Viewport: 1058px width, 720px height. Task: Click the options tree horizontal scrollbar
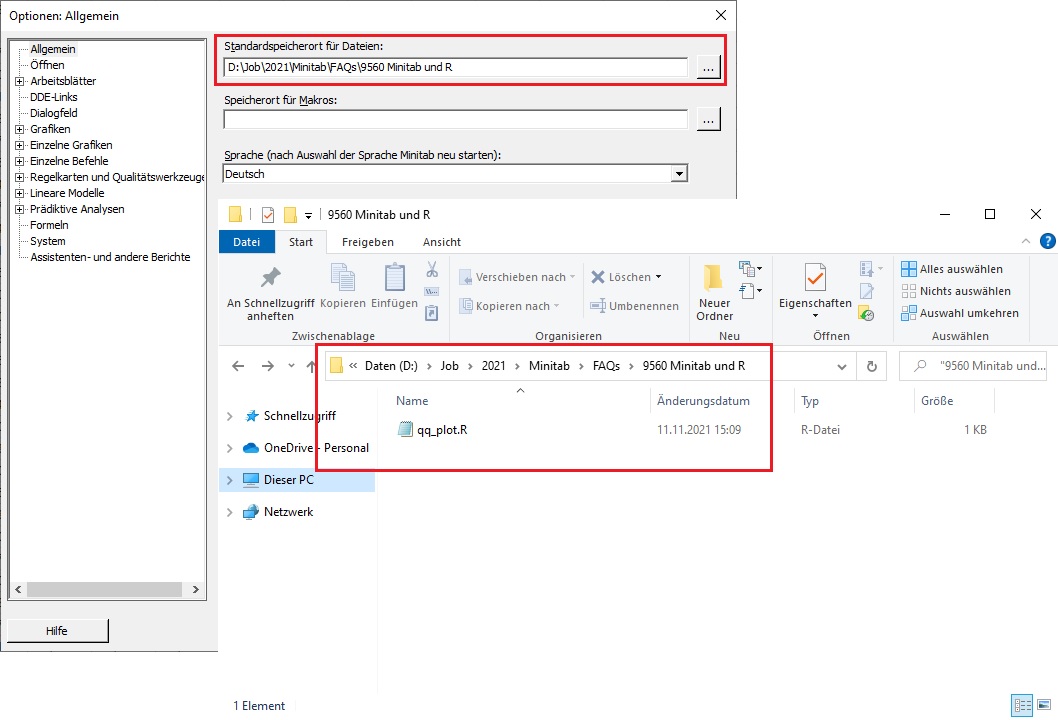coord(107,589)
